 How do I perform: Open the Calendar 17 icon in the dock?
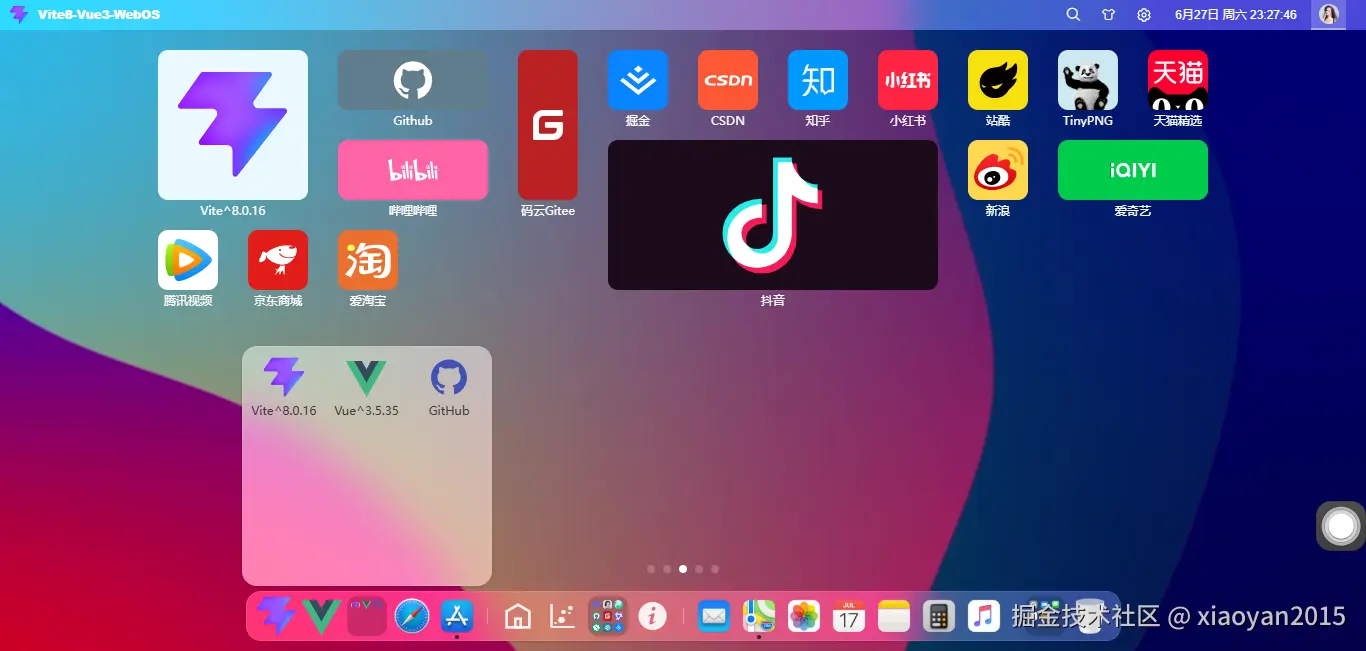(848, 616)
